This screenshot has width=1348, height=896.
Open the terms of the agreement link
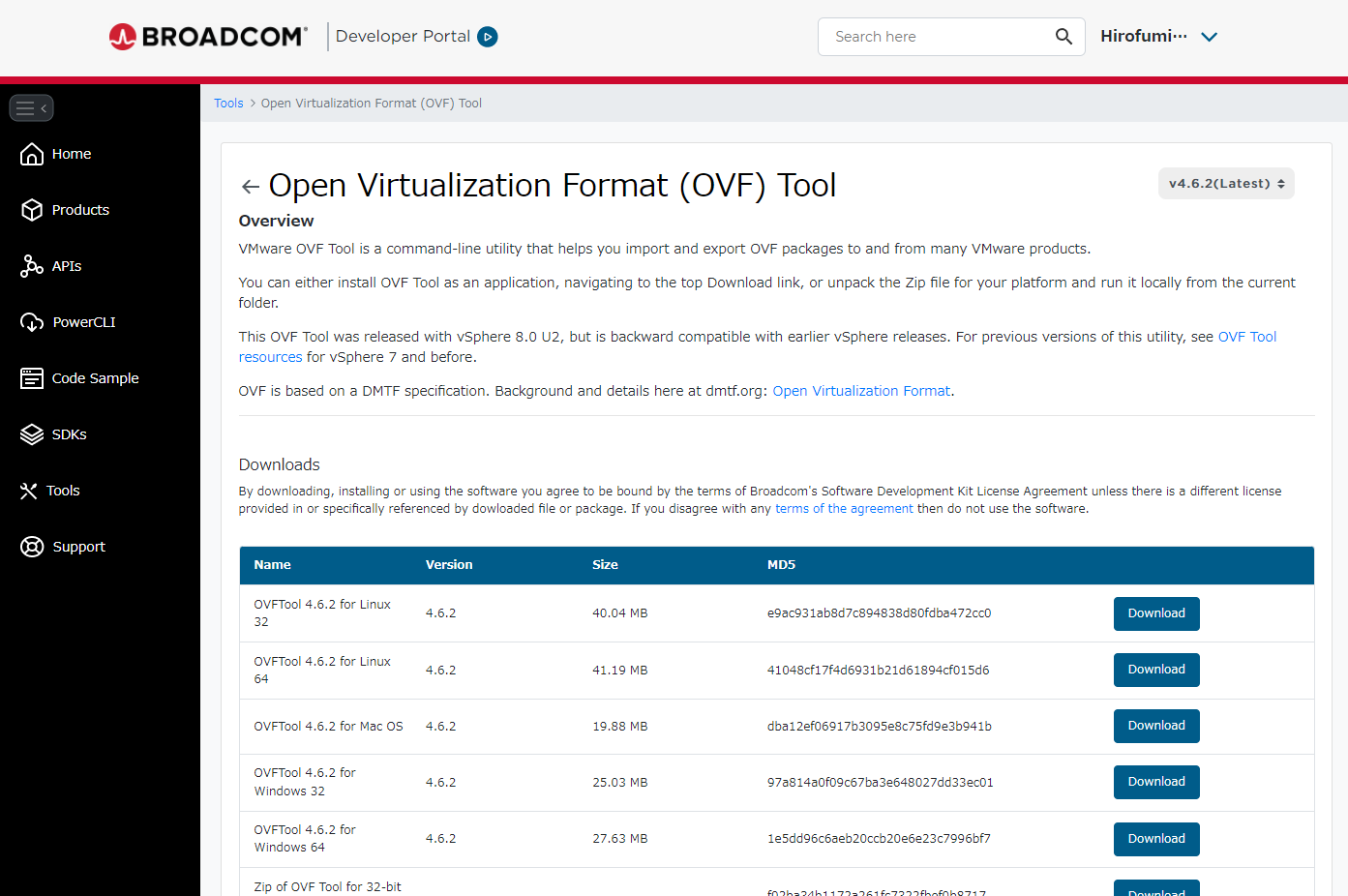click(844, 509)
